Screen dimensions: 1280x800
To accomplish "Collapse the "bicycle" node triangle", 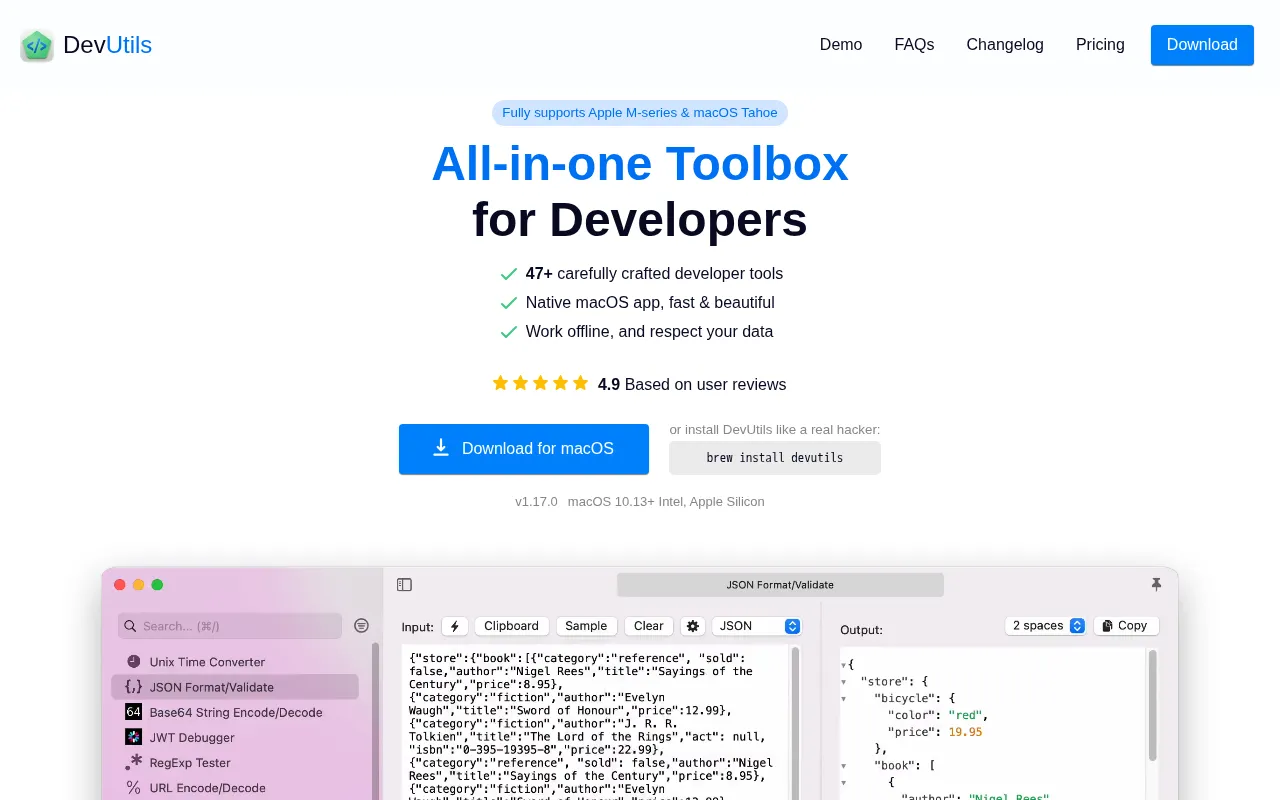I will (x=843, y=698).
